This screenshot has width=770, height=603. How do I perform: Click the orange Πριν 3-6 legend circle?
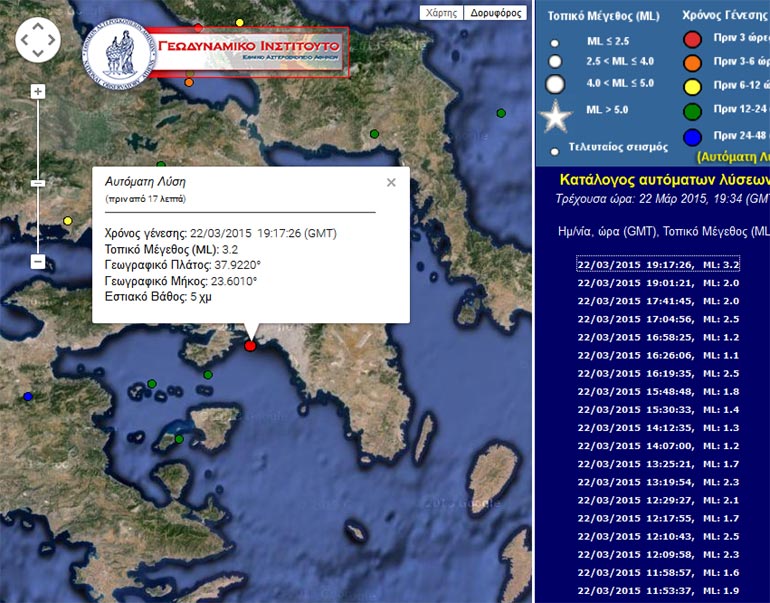(x=691, y=63)
